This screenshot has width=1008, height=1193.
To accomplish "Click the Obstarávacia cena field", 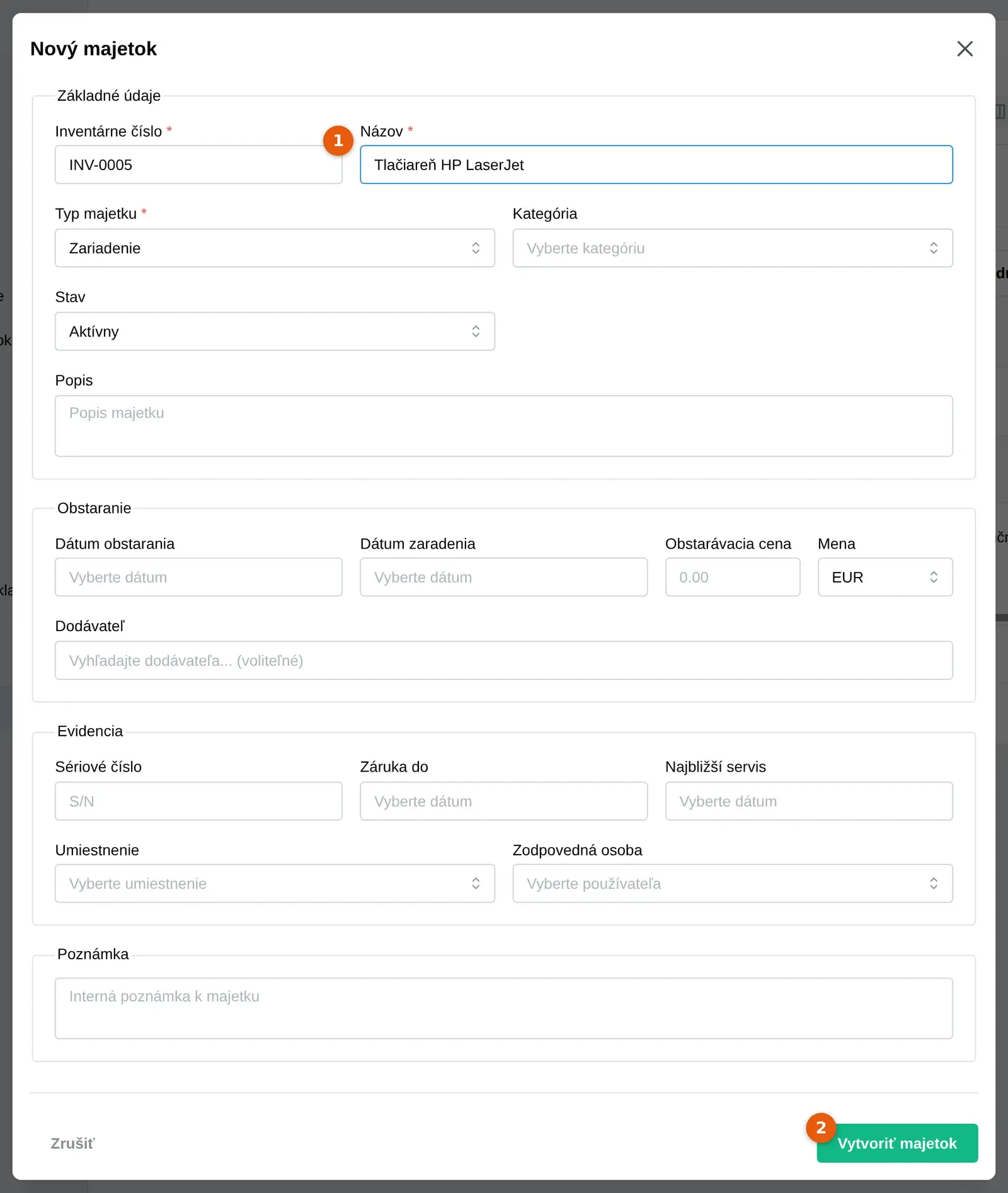I will coord(733,577).
